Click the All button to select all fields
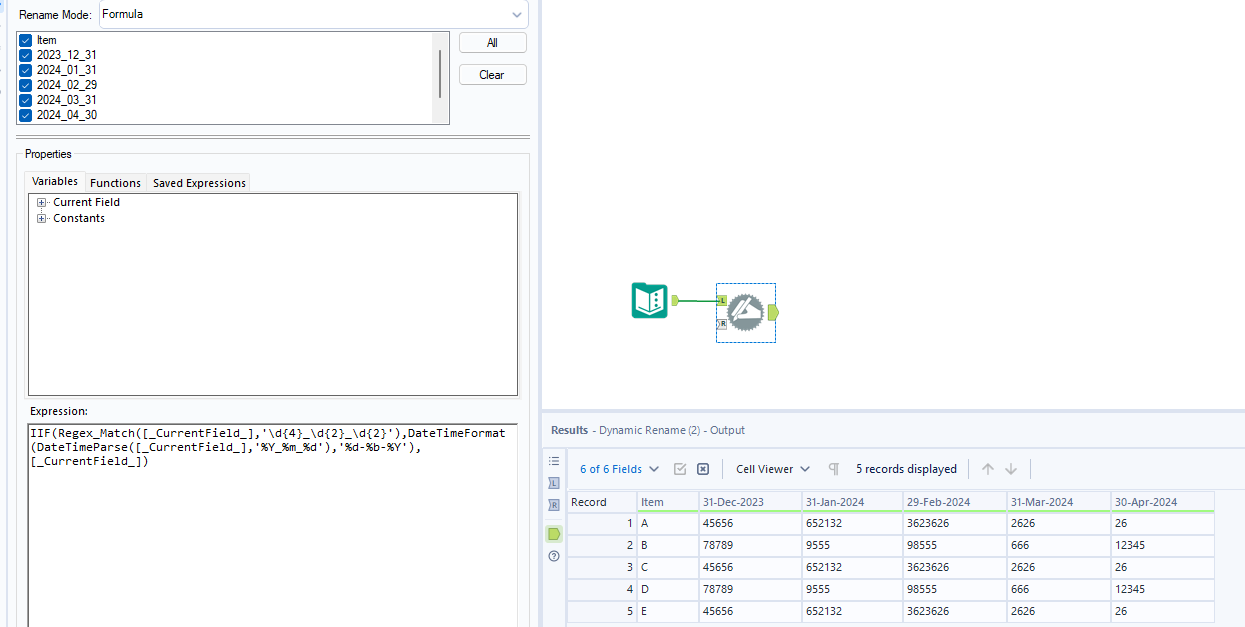 (492, 42)
